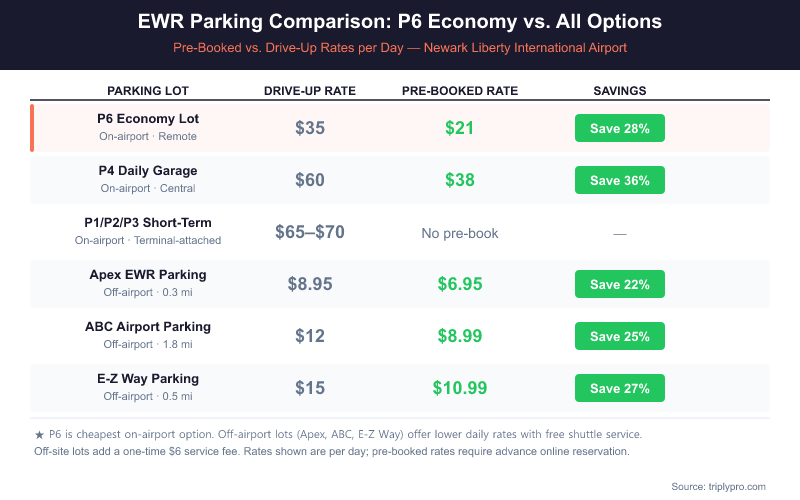800x500 pixels.
Task: Click the E-Z Way Parking lot name
Action: pyautogui.click(x=148, y=378)
